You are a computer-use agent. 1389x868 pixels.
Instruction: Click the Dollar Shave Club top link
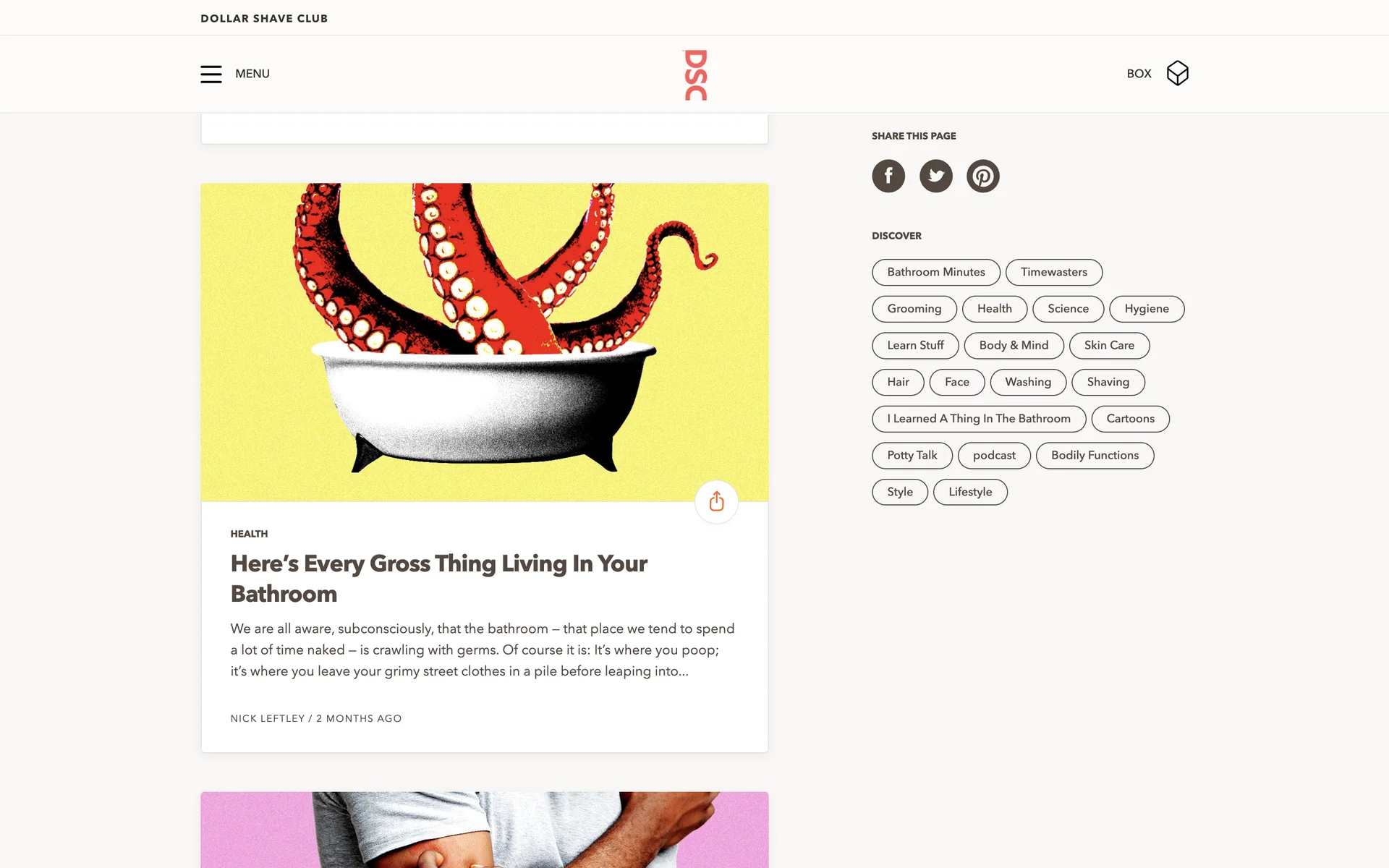[x=264, y=18]
